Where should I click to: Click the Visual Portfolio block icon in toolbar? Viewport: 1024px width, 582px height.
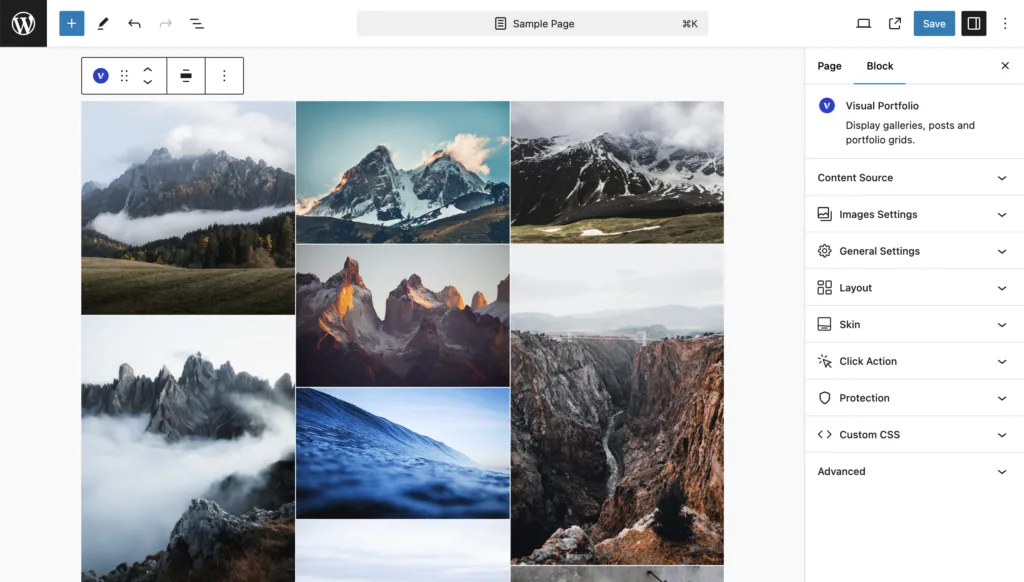(x=101, y=76)
